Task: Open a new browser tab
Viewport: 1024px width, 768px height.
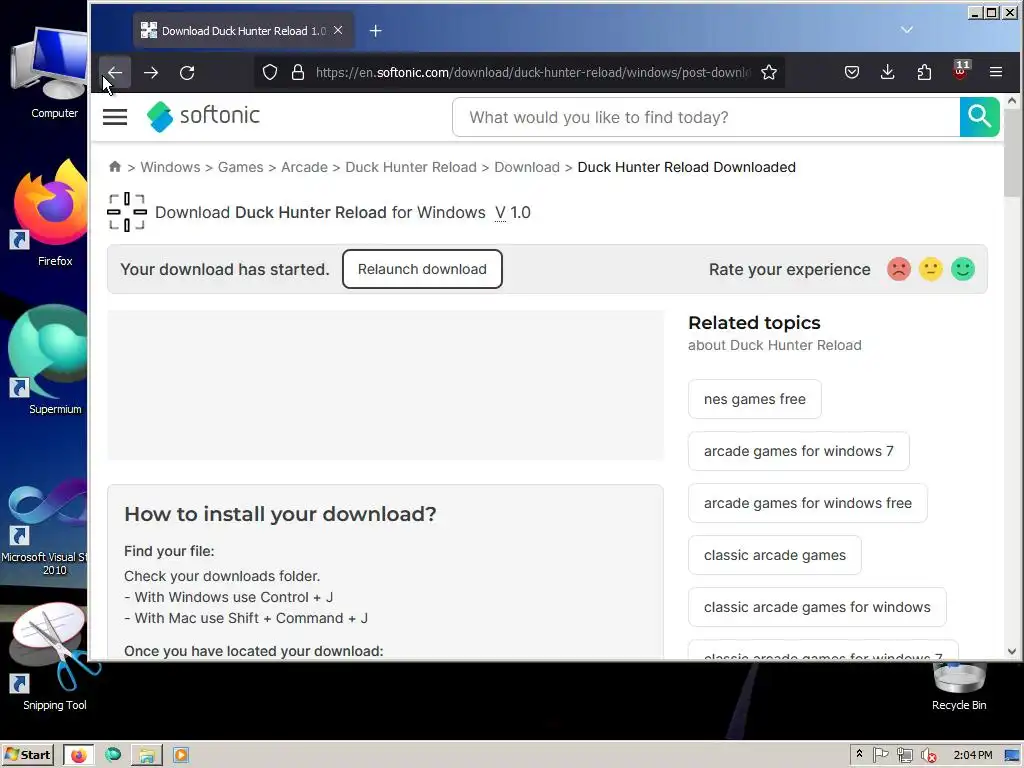Action: click(376, 31)
